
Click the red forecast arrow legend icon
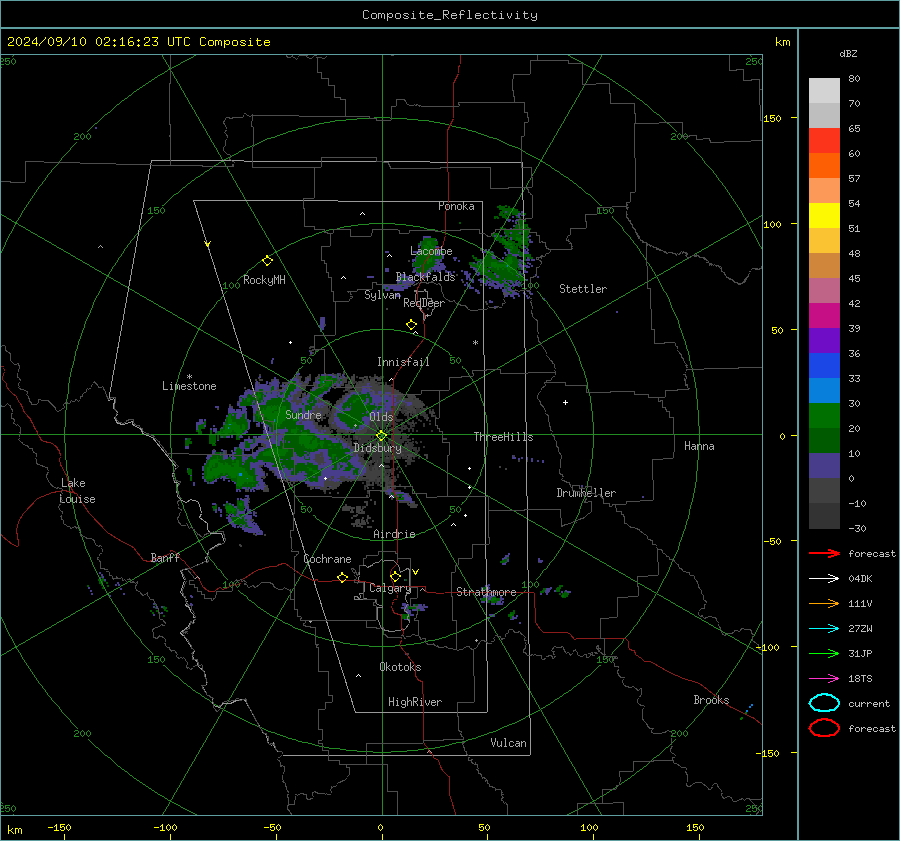point(824,553)
